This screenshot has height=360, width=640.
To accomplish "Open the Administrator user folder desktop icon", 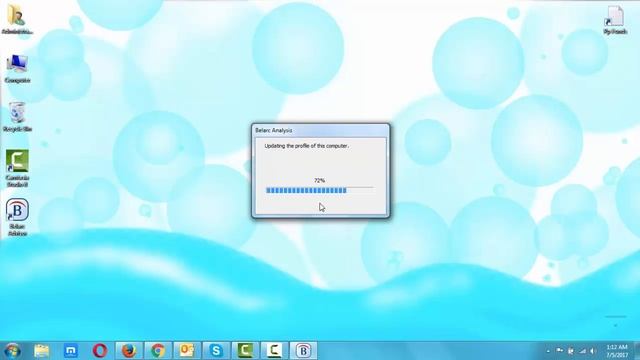I will click(17, 19).
